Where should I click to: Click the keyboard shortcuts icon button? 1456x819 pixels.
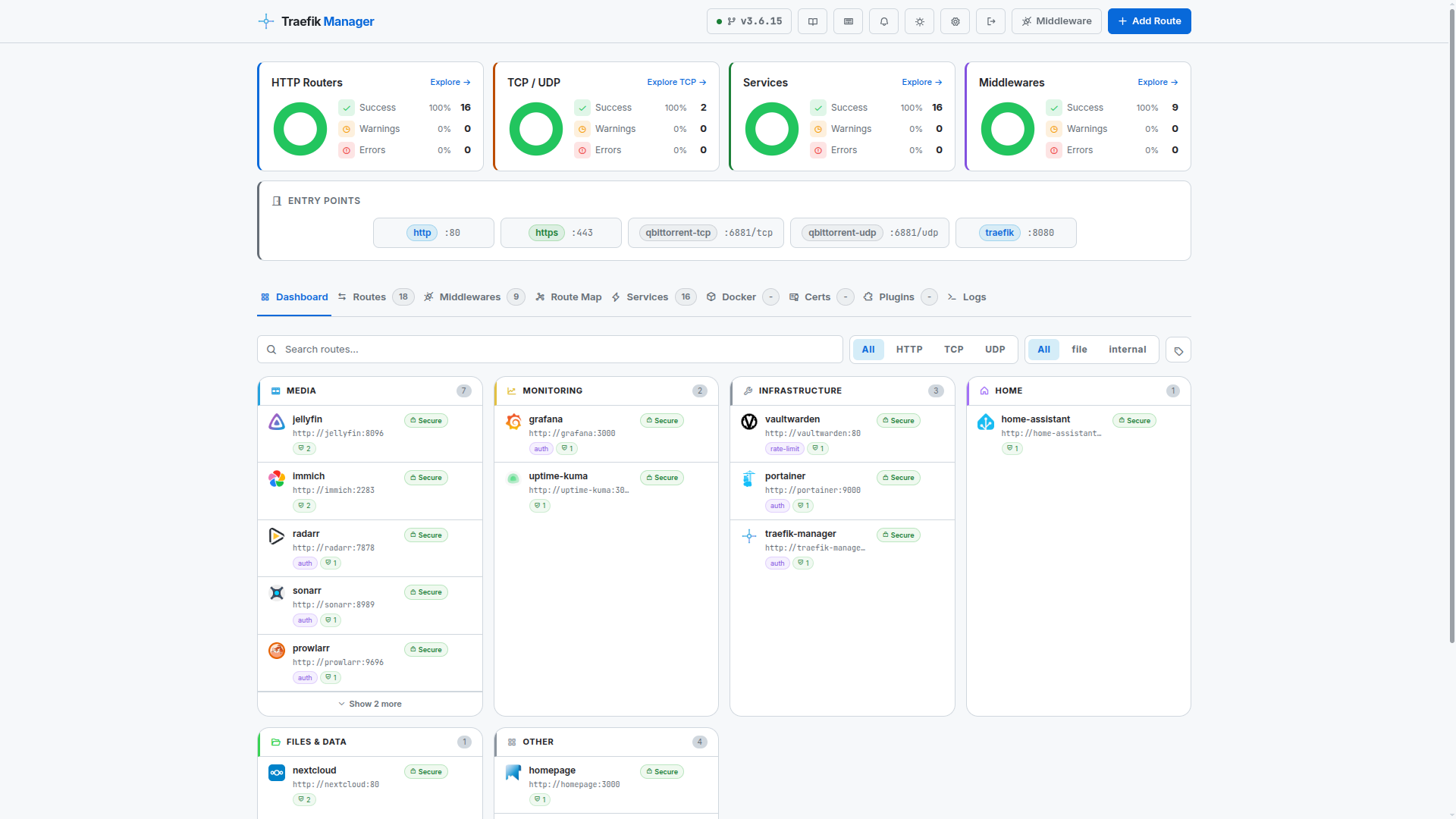tap(848, 21)
